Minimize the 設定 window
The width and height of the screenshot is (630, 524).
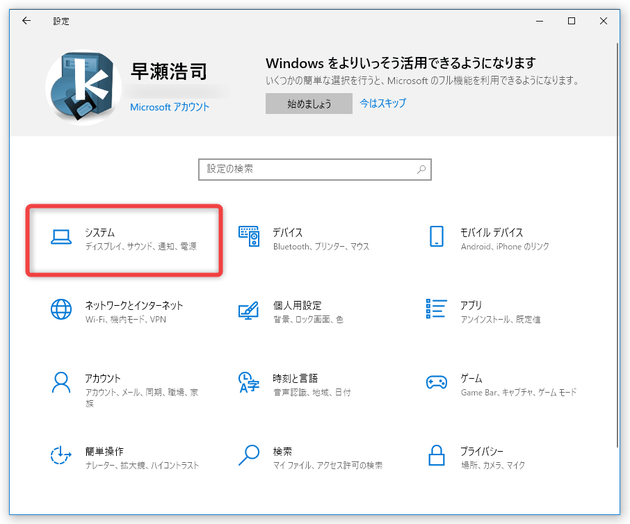pyautogui.click(x=540, y=21)
